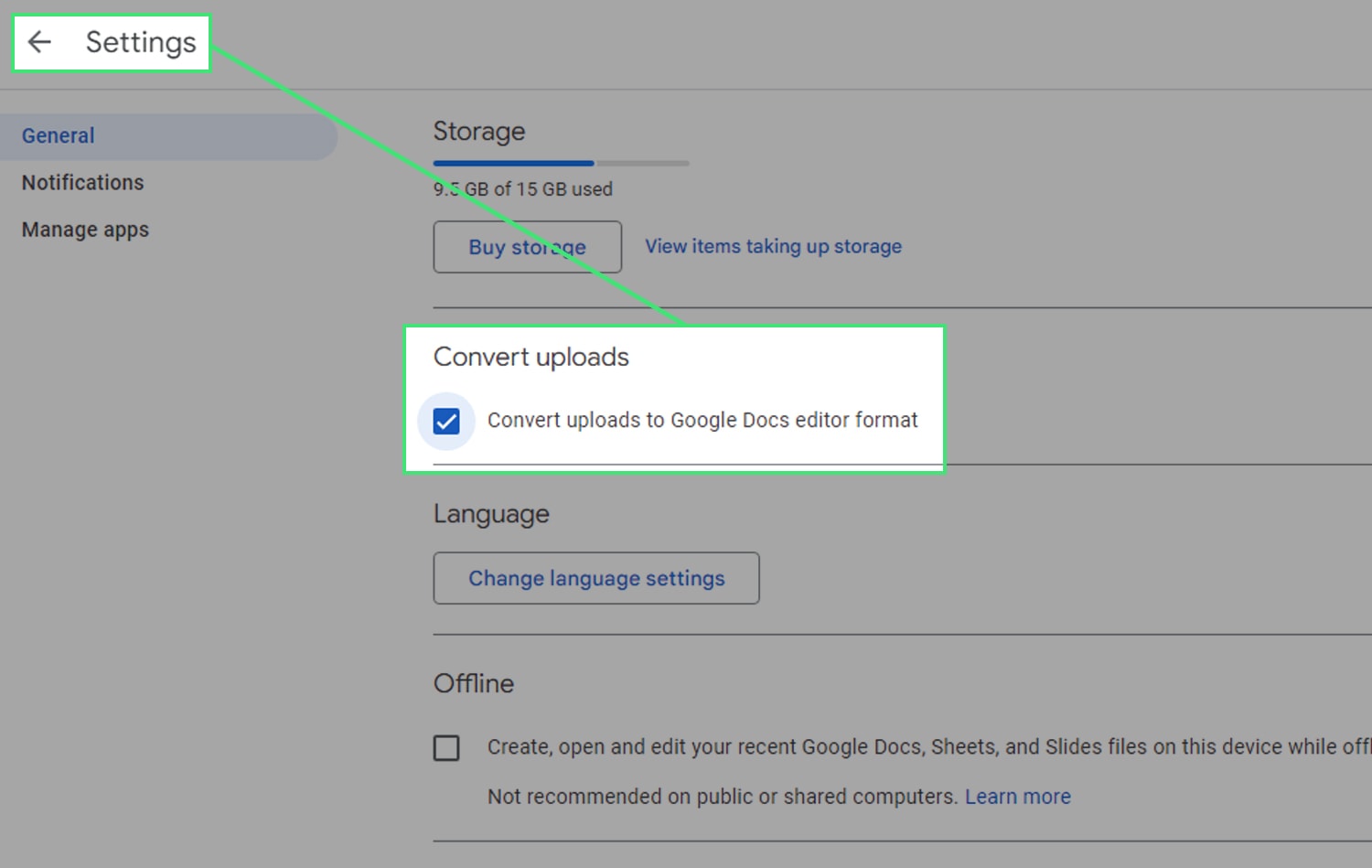
Task: Click the Buy storage button
Action: coord(527,247)
